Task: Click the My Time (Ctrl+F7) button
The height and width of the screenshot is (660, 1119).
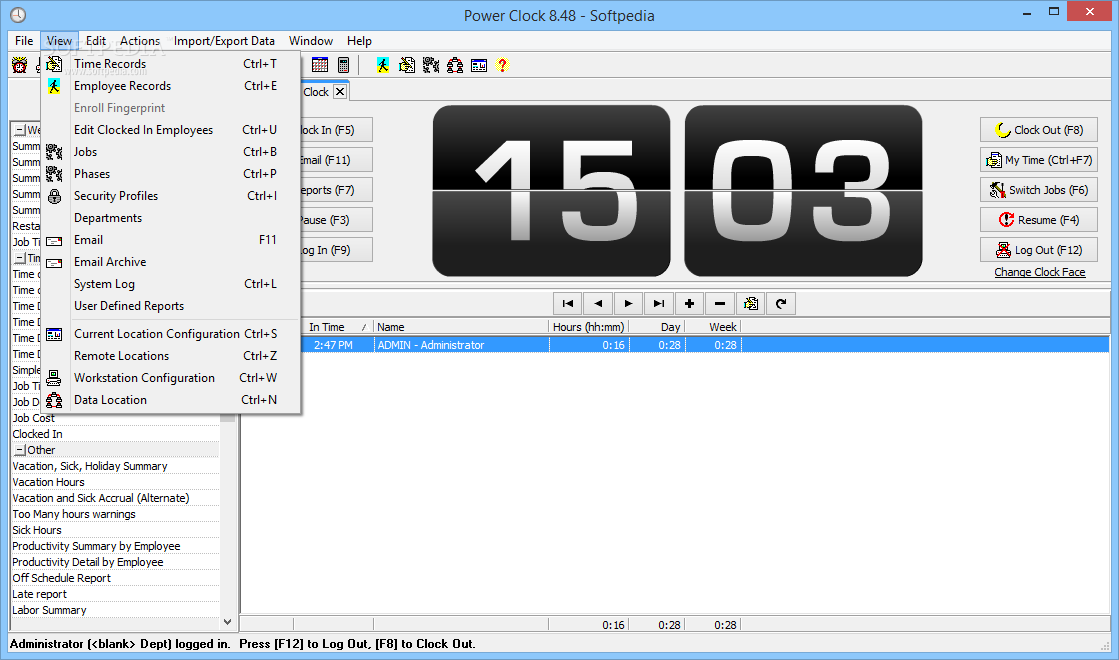Action: pos(1038,160)
